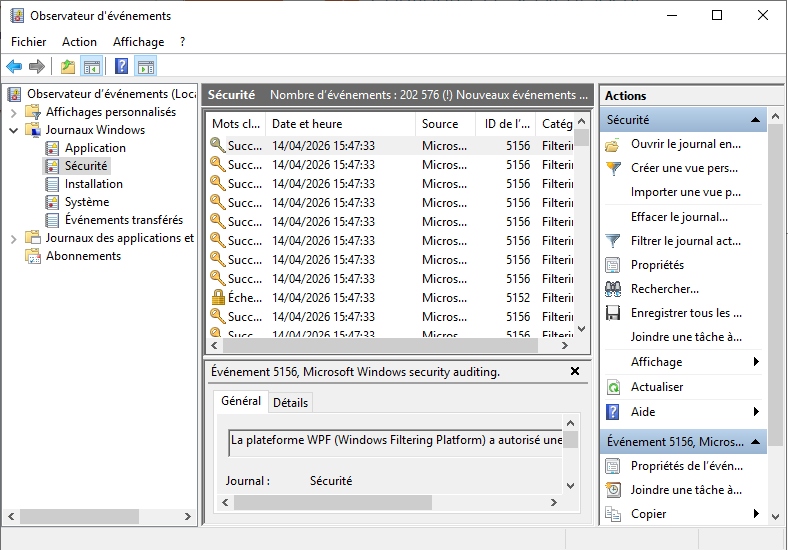
Task: Click the Aide question mark icon in Actions
Action: (x=613, y=412)
